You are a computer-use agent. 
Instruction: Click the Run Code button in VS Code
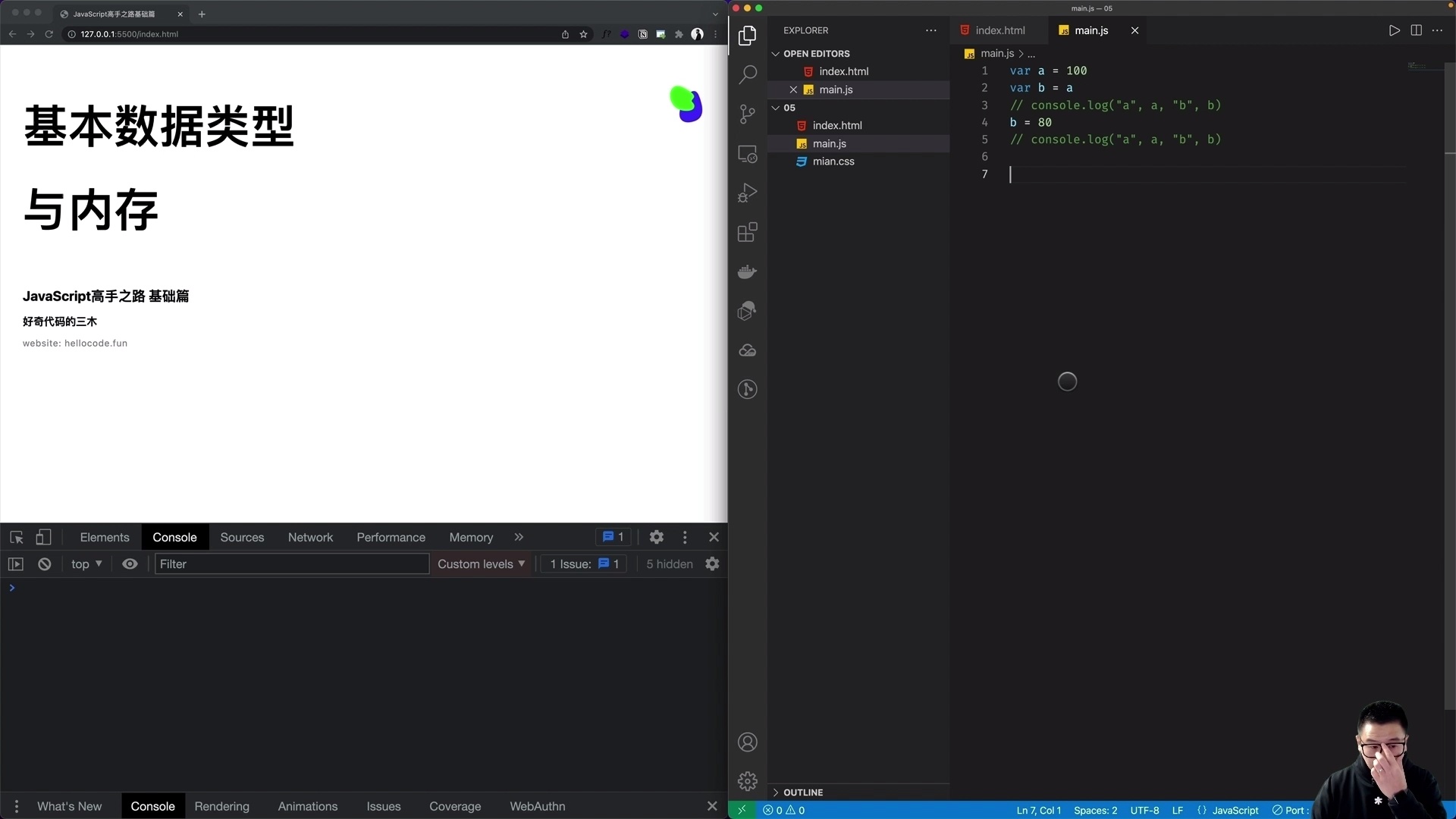[x=1395, y=30]
